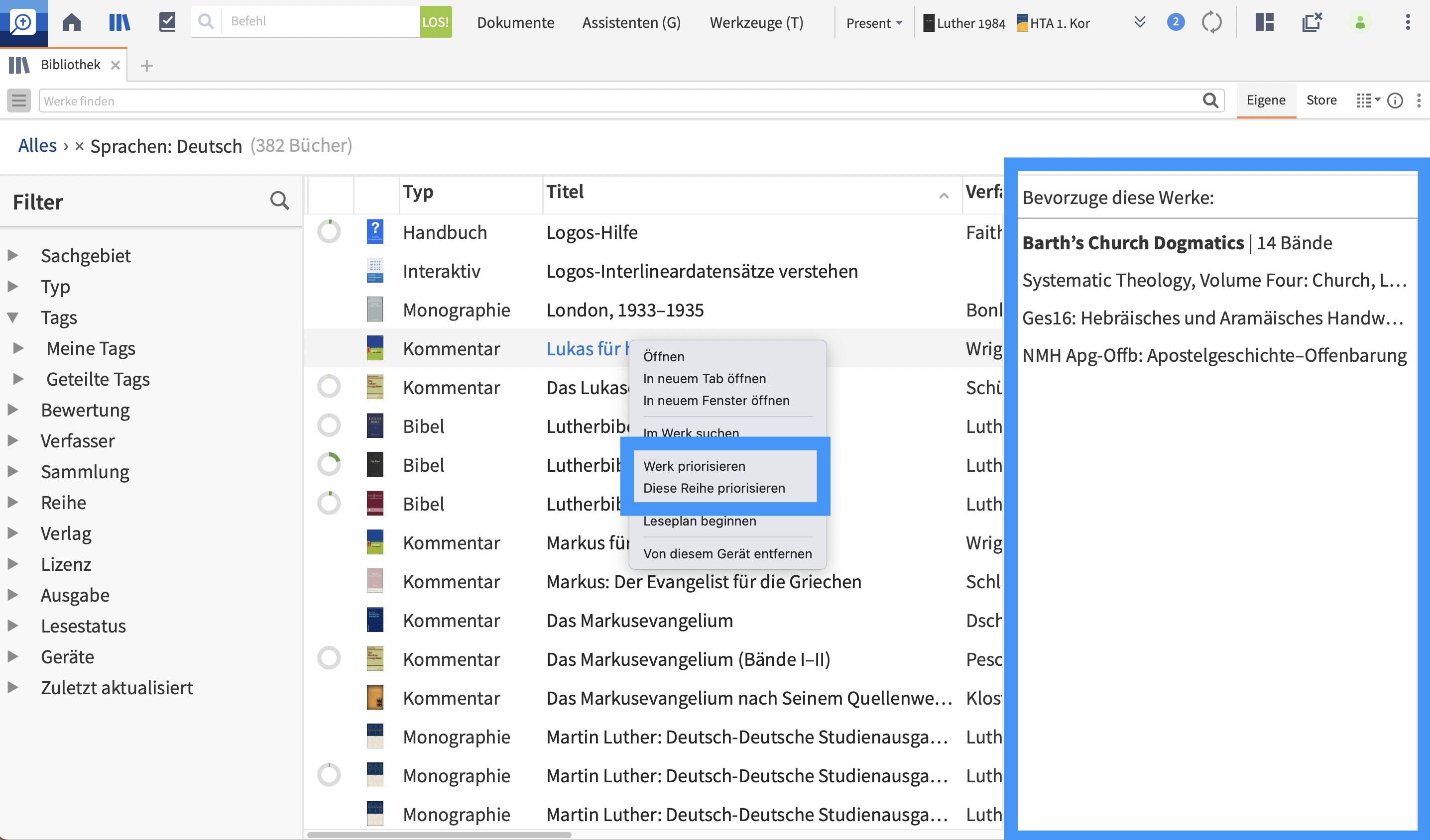
Task: Choose Leseplan beginnen
Action: [x=699, y=521]
